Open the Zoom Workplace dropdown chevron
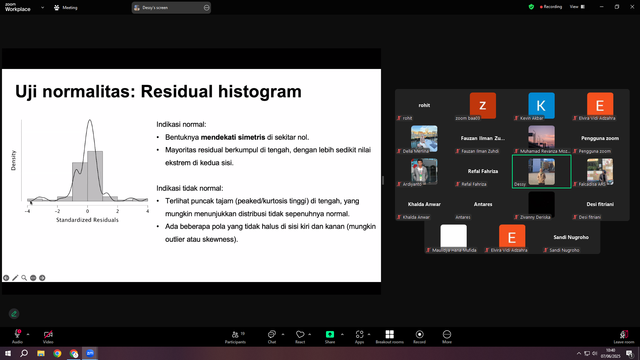Screen dimensions: 640x360 (x=42, y=7)
